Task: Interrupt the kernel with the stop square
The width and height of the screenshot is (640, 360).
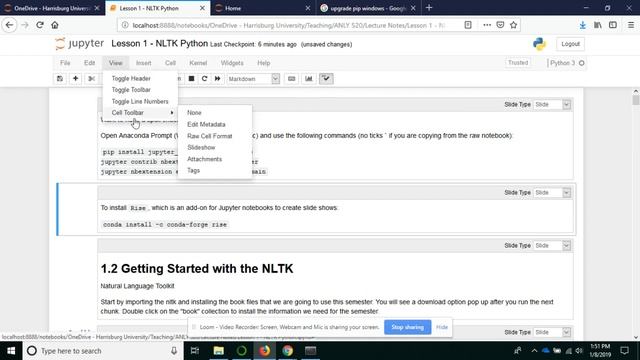Action: click(x=191, y=79)
